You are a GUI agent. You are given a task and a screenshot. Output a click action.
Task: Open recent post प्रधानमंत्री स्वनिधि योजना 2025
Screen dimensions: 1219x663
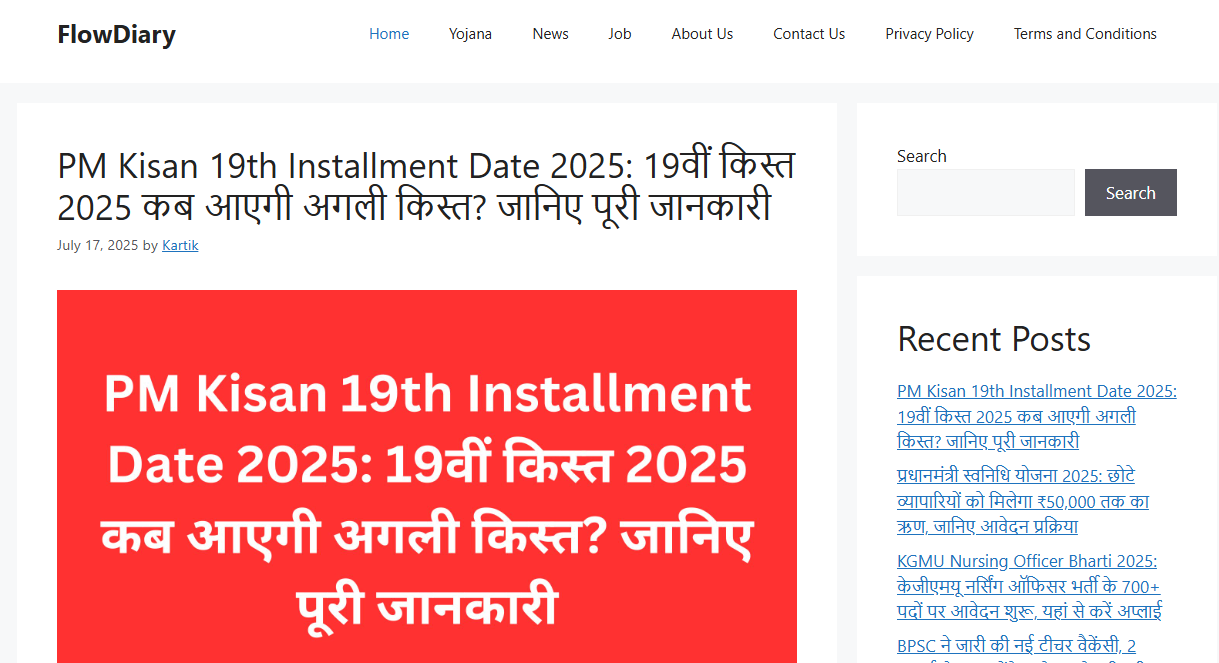coord(1023,501)
